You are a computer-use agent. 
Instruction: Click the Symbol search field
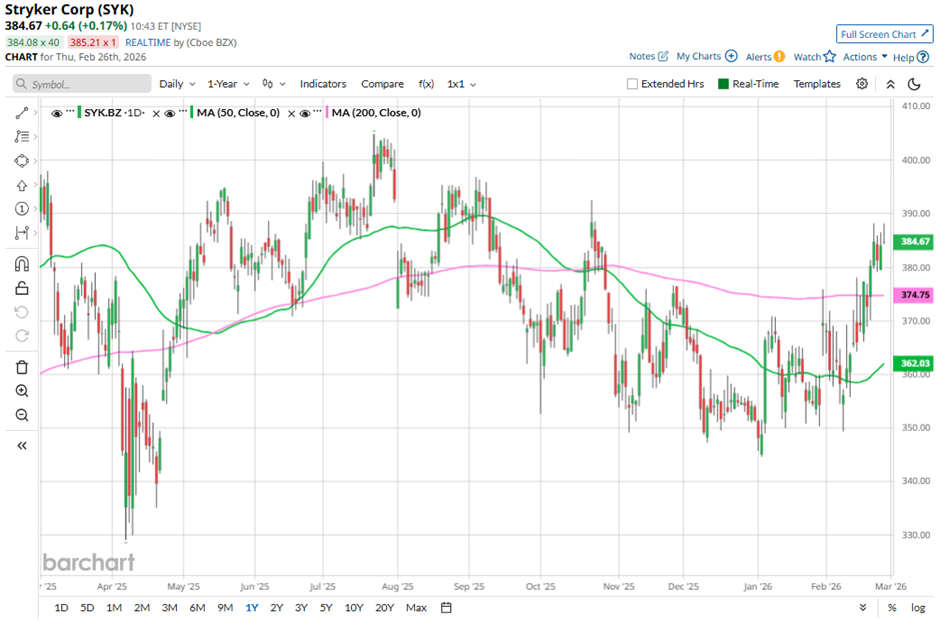click(82, 84)
